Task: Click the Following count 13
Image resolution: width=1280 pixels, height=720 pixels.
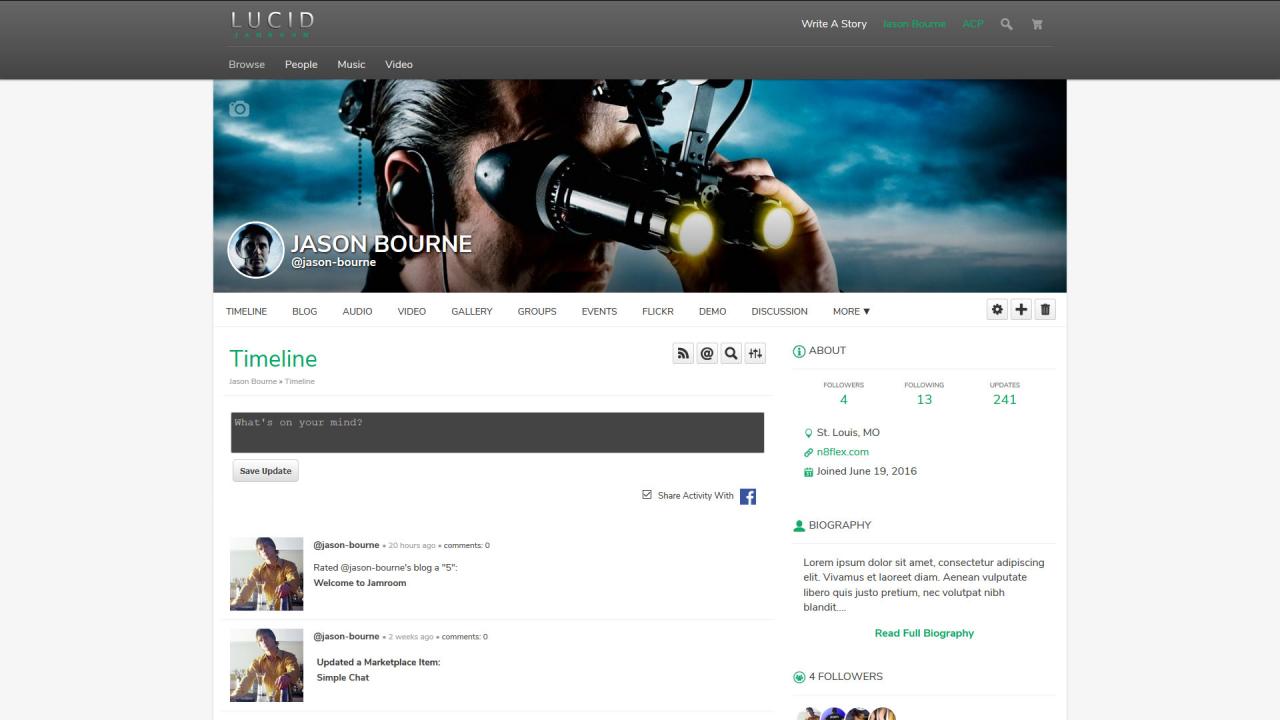Action: pos(924,400)
